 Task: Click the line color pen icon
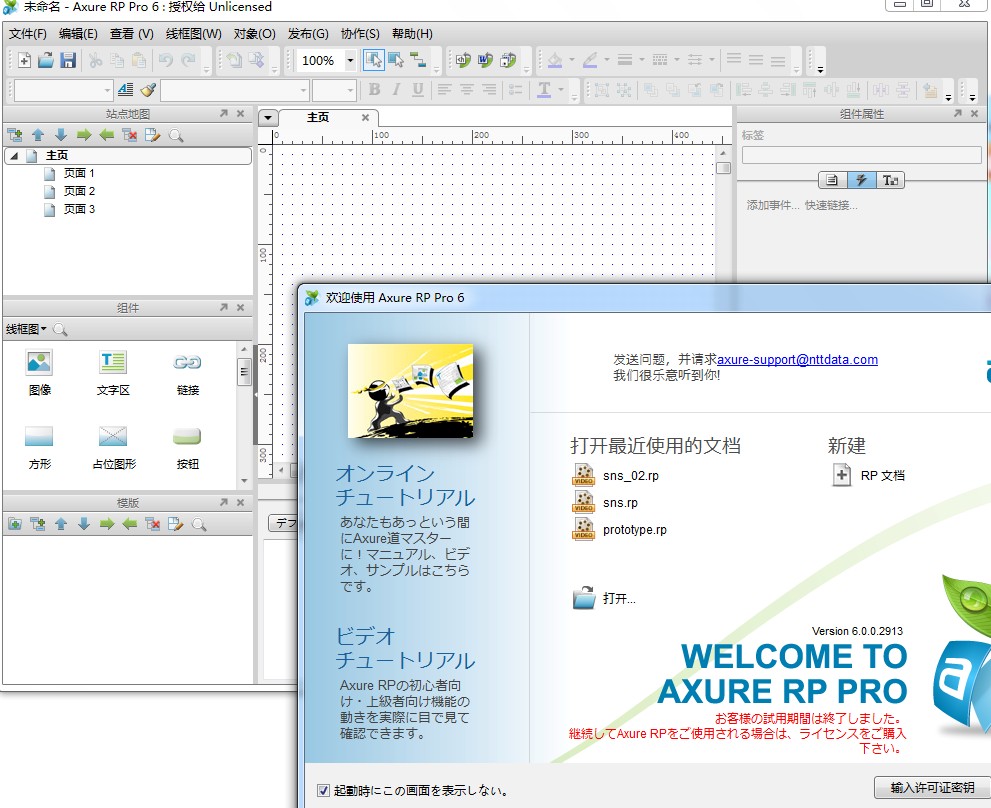click(590, 61)
